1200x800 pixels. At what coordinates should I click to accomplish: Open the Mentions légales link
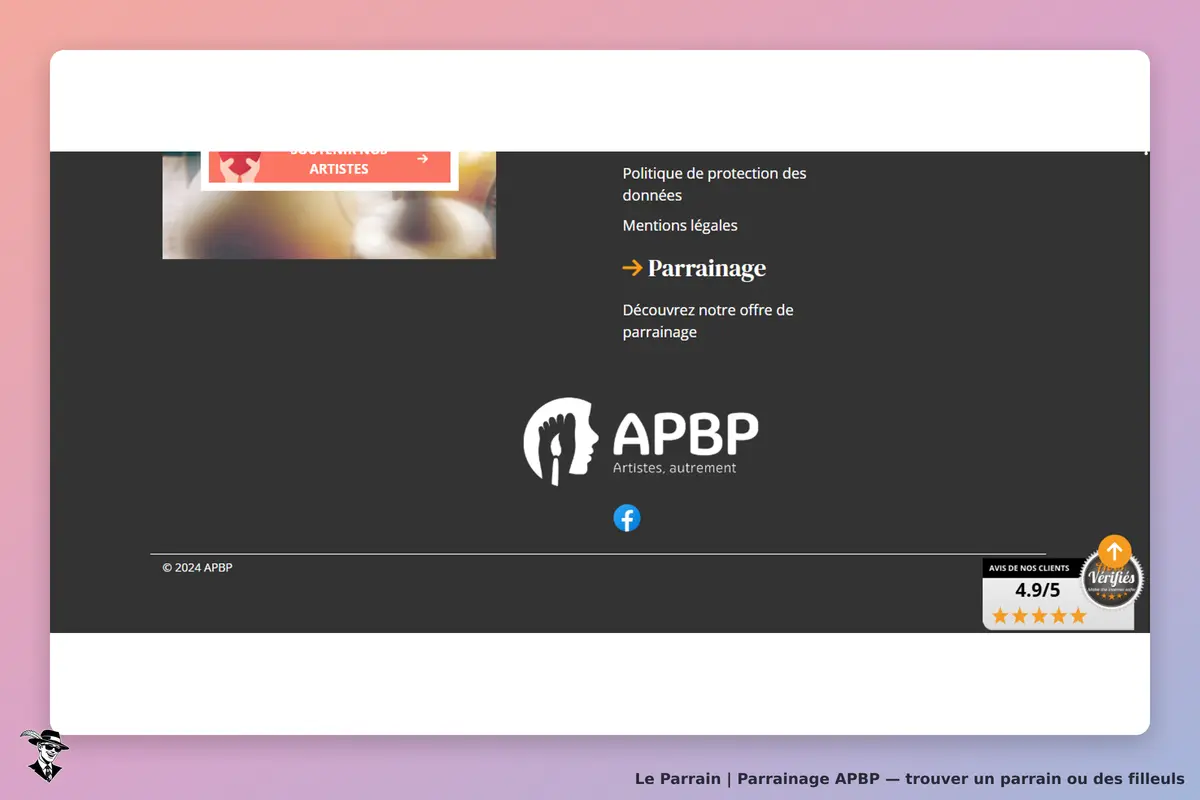680,226
